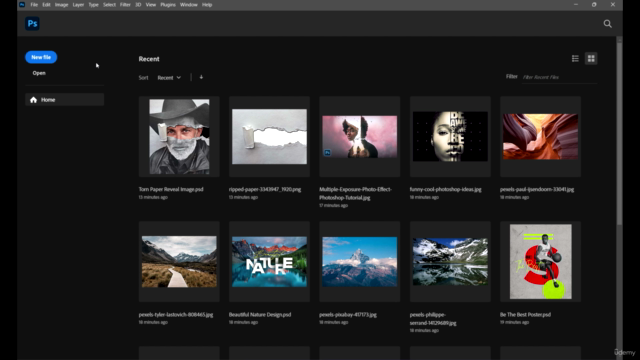
Task: Open the Filter menu
Action: coord(125,4)
